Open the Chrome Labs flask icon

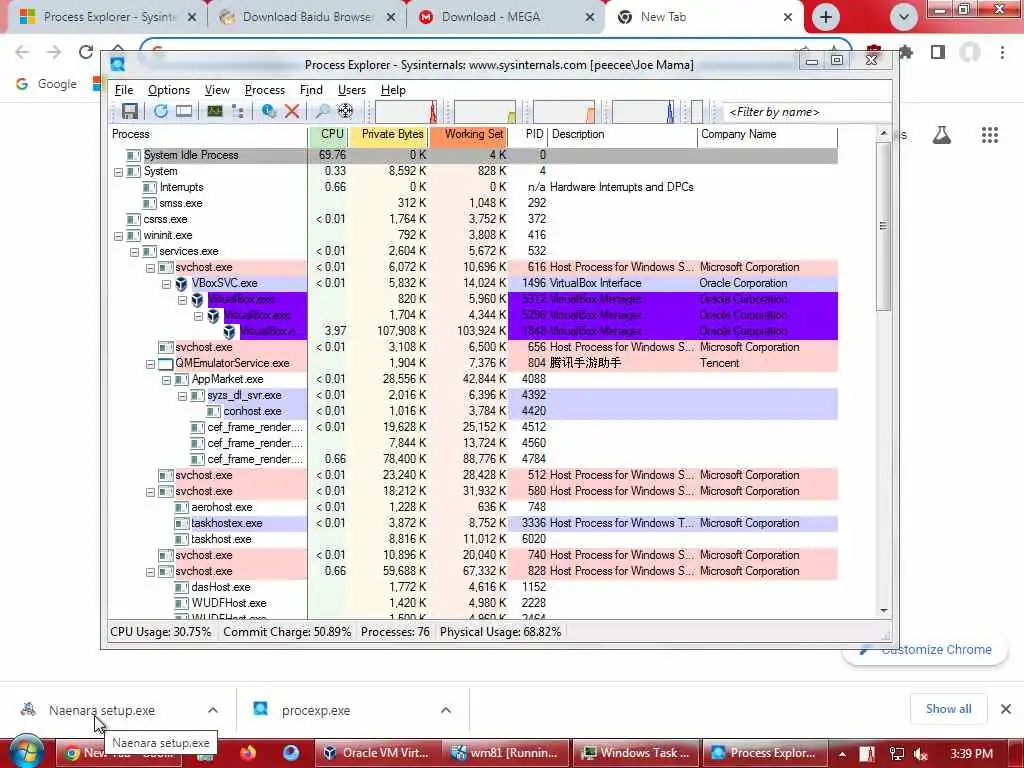942,135
